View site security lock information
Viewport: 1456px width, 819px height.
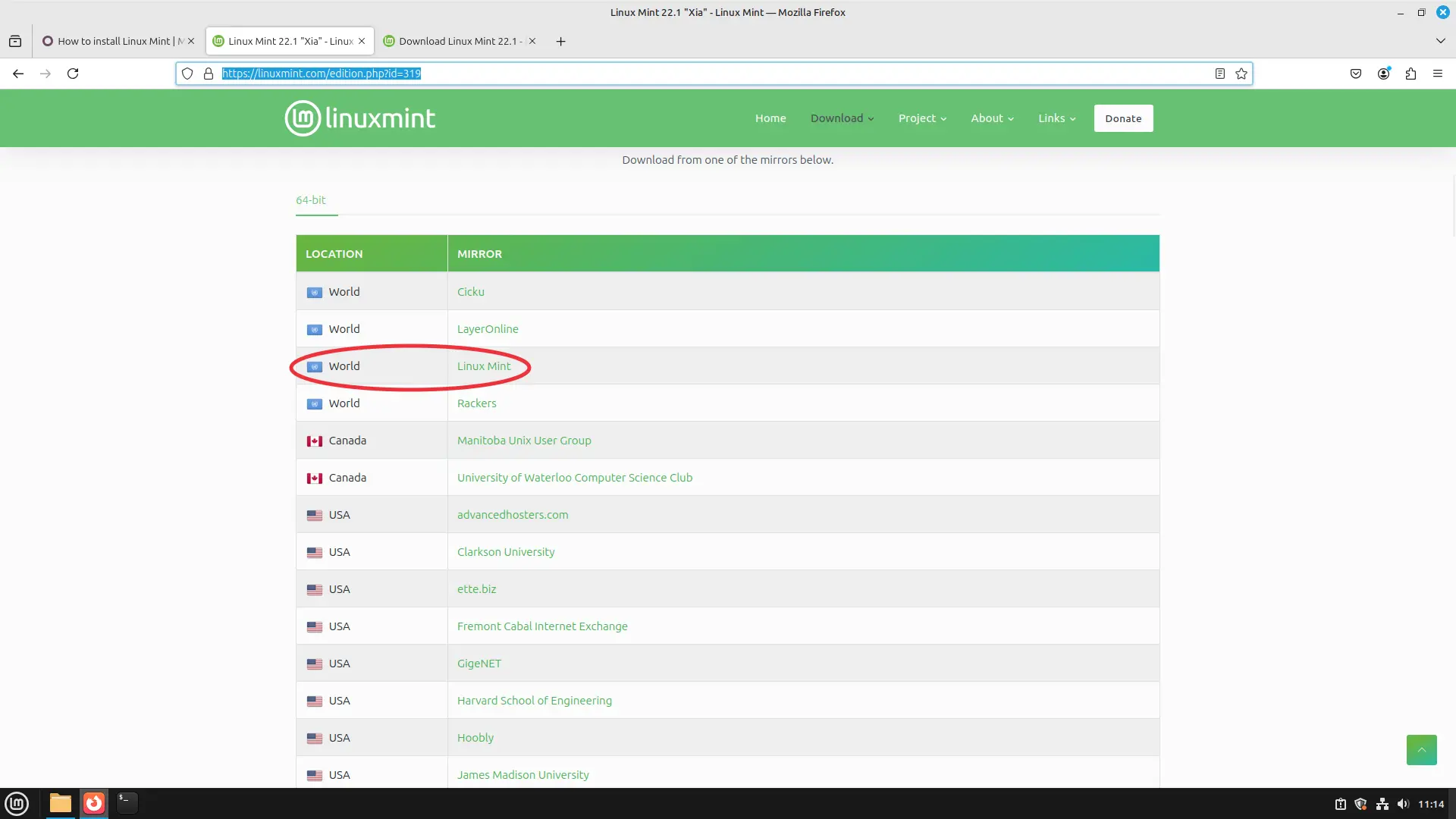click(x=209, y=74)
